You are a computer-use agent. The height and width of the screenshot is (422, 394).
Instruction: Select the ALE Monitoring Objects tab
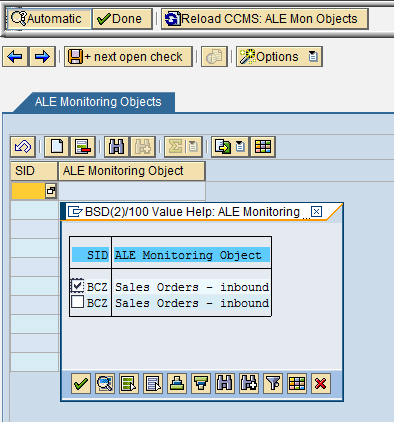pos(98,102)
